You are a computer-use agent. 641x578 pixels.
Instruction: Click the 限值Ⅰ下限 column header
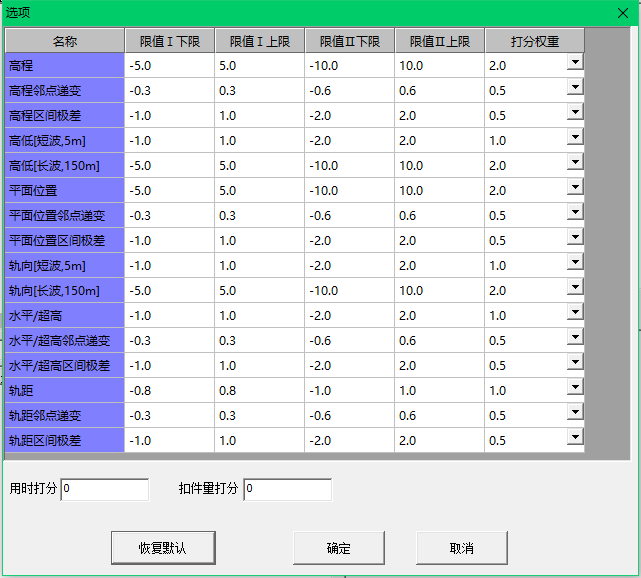coord(170,41)
